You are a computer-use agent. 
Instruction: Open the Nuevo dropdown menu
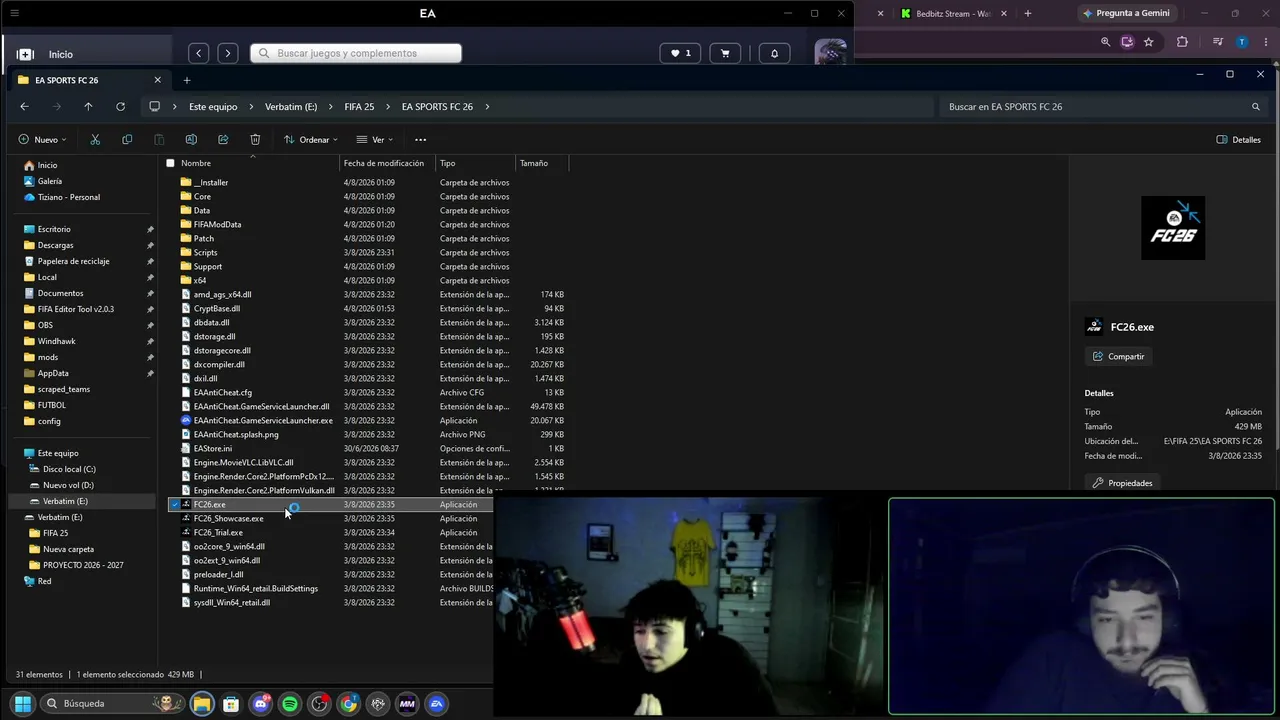pos(42,140)
